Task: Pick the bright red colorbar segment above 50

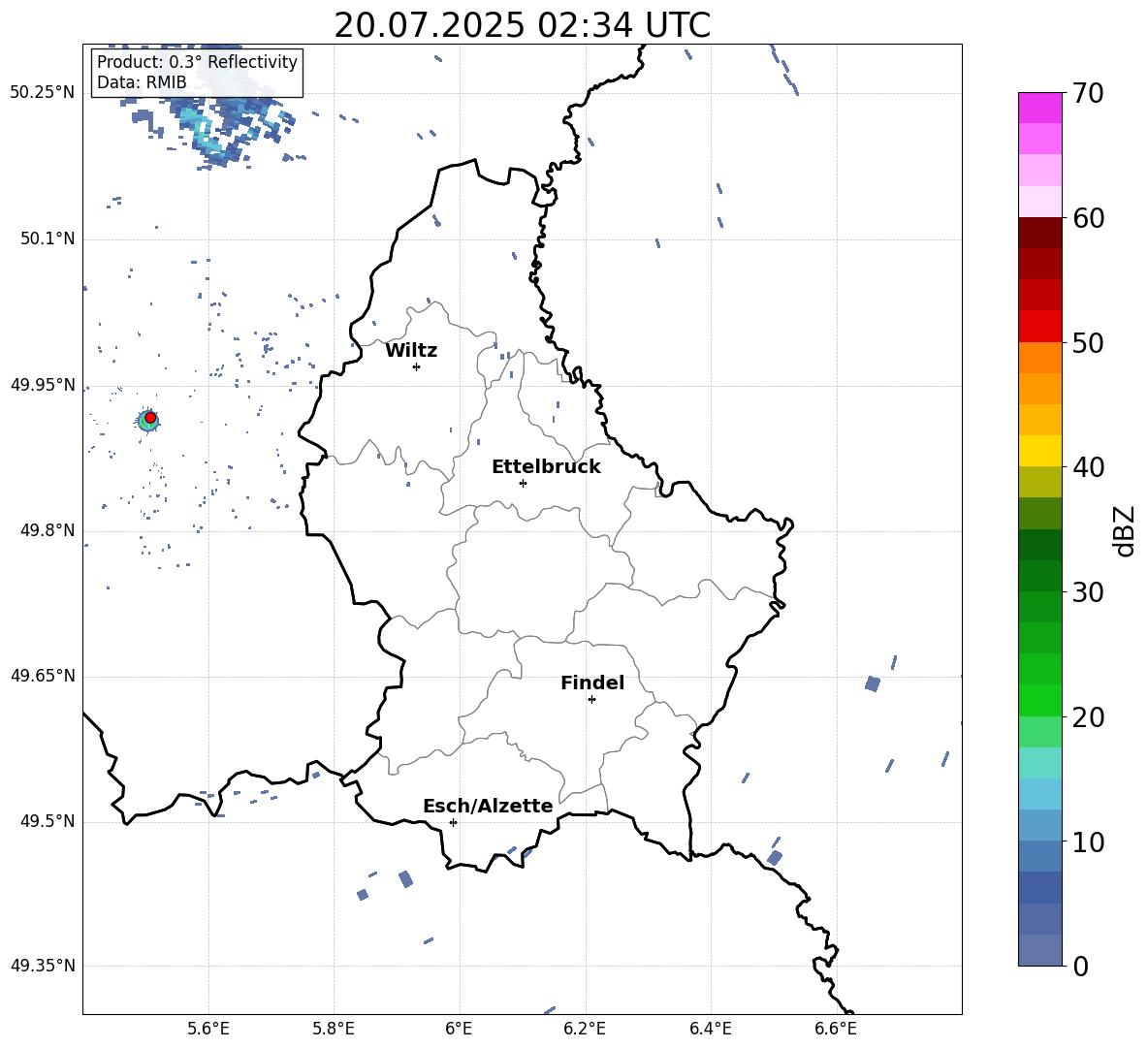Action: (x=1039, y=327)
